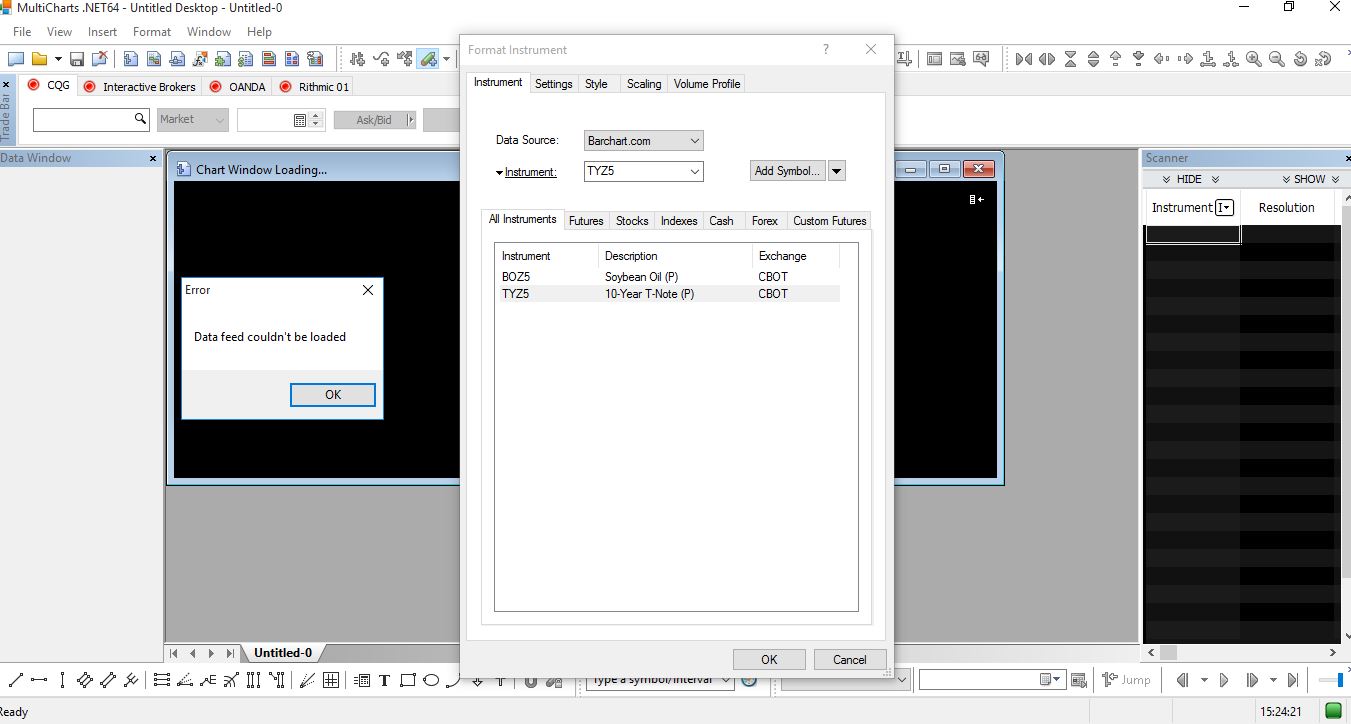The height and width of the screenshot is (724, 1351).
Task: Click the Add Symbol... button
Action: (788, 171)
